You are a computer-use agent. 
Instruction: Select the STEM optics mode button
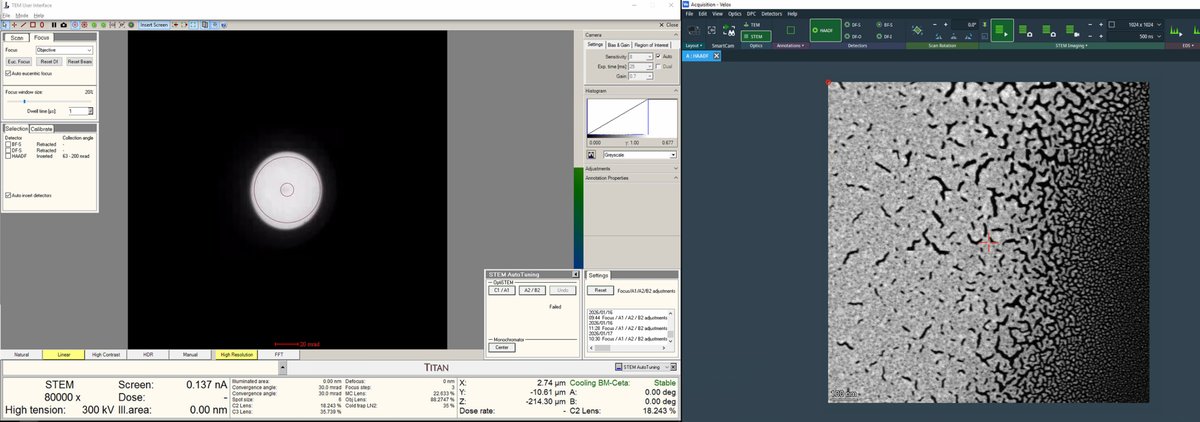[756, 36]
